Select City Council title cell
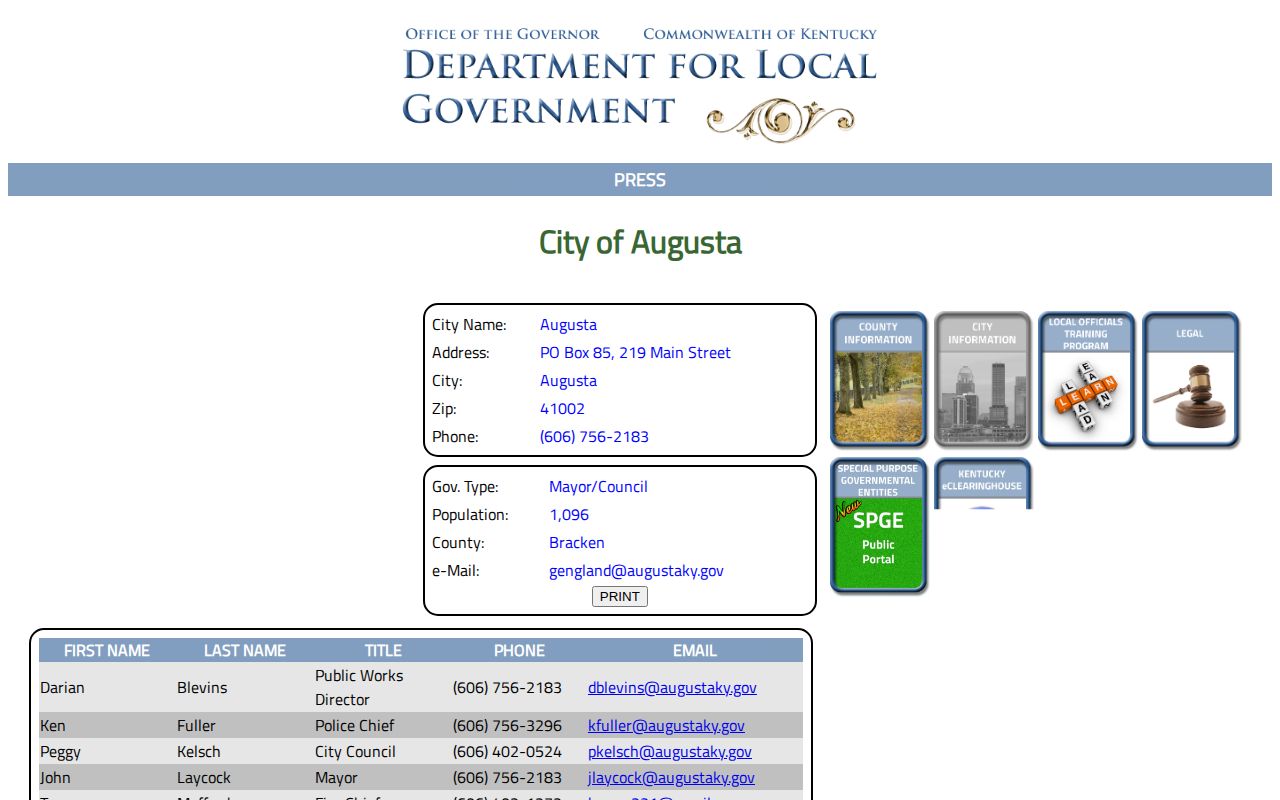 (355, 752)
